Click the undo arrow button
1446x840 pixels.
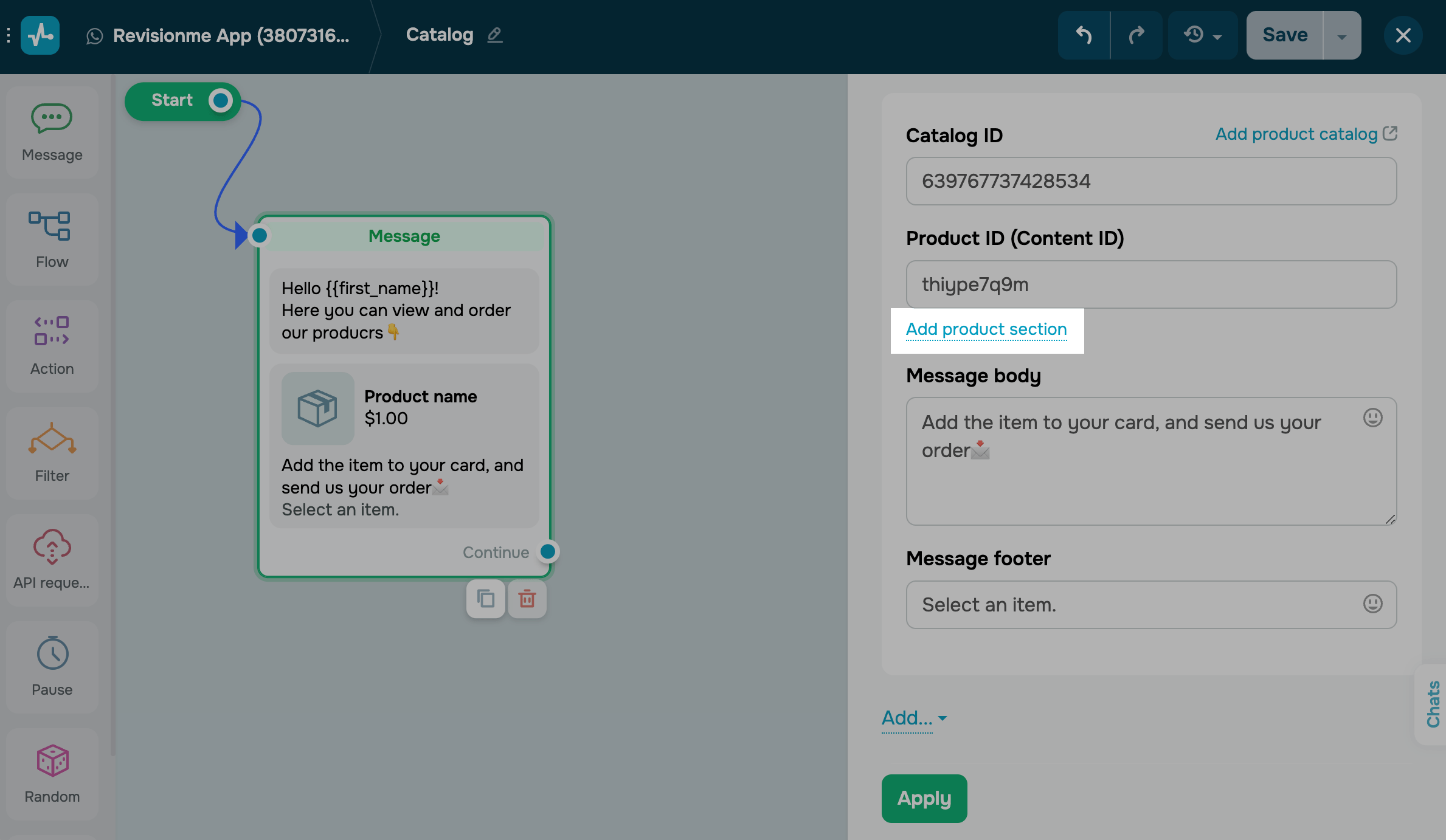point(1084,35)
